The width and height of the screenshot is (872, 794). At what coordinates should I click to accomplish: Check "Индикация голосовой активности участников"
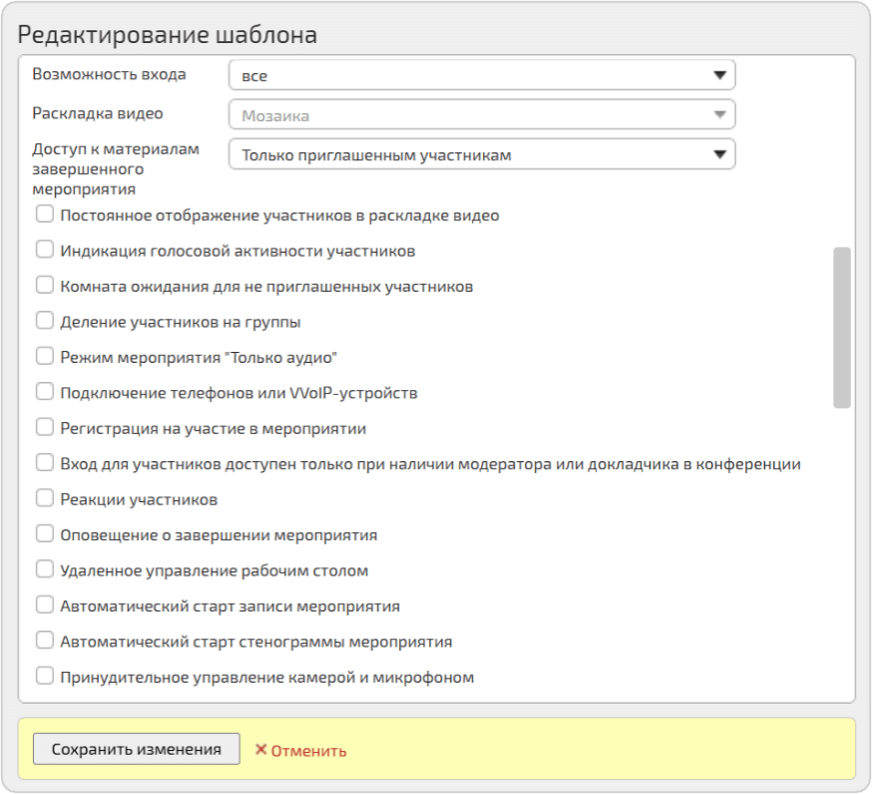click(44, 250)
